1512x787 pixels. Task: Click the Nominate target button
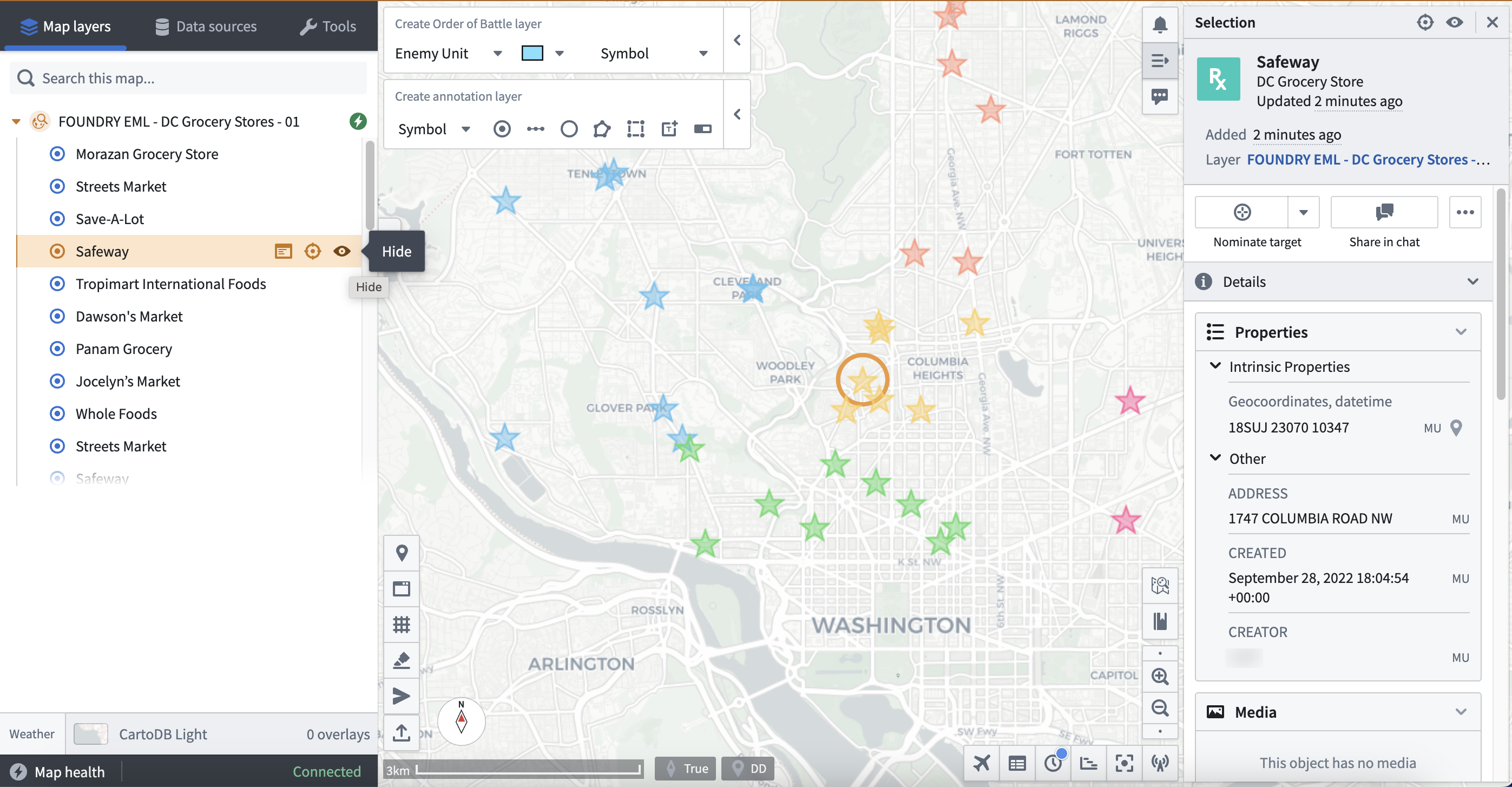coord(1241,213)
